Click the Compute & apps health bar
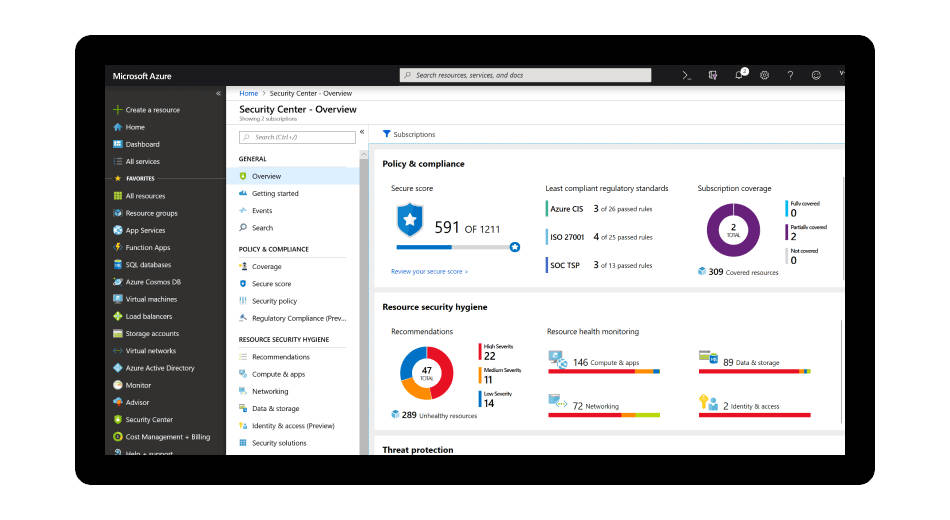Image resolution: width=950 pixels, height=520 pixels. [x=603, y=372]
